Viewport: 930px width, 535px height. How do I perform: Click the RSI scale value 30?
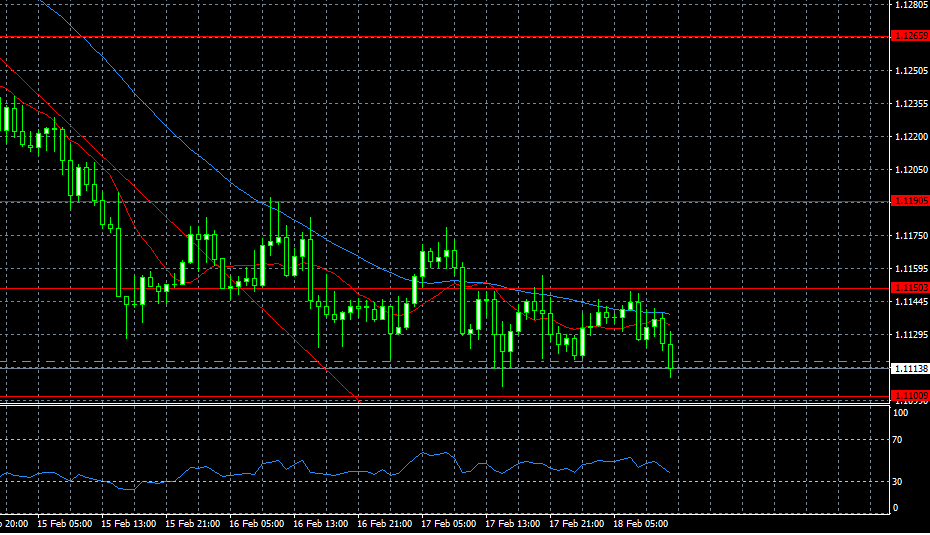click(897, 482)
